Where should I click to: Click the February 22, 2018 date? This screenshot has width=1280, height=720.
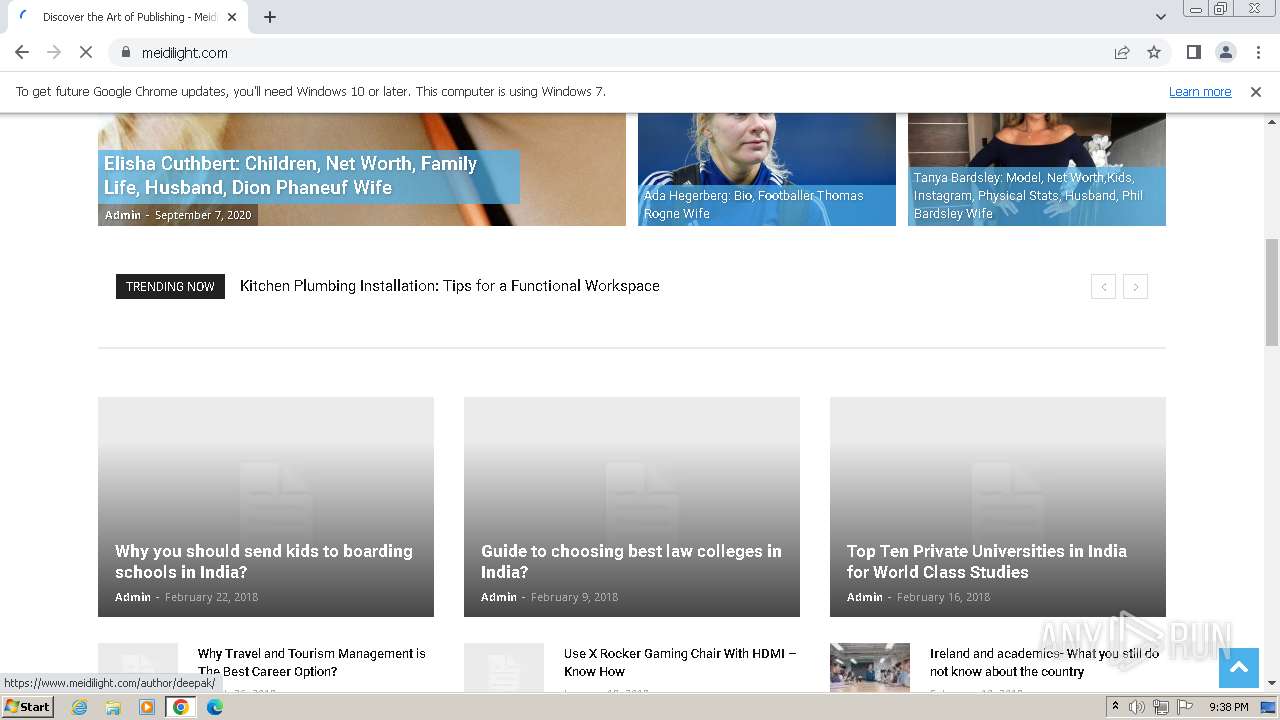[x=211, y=597]
